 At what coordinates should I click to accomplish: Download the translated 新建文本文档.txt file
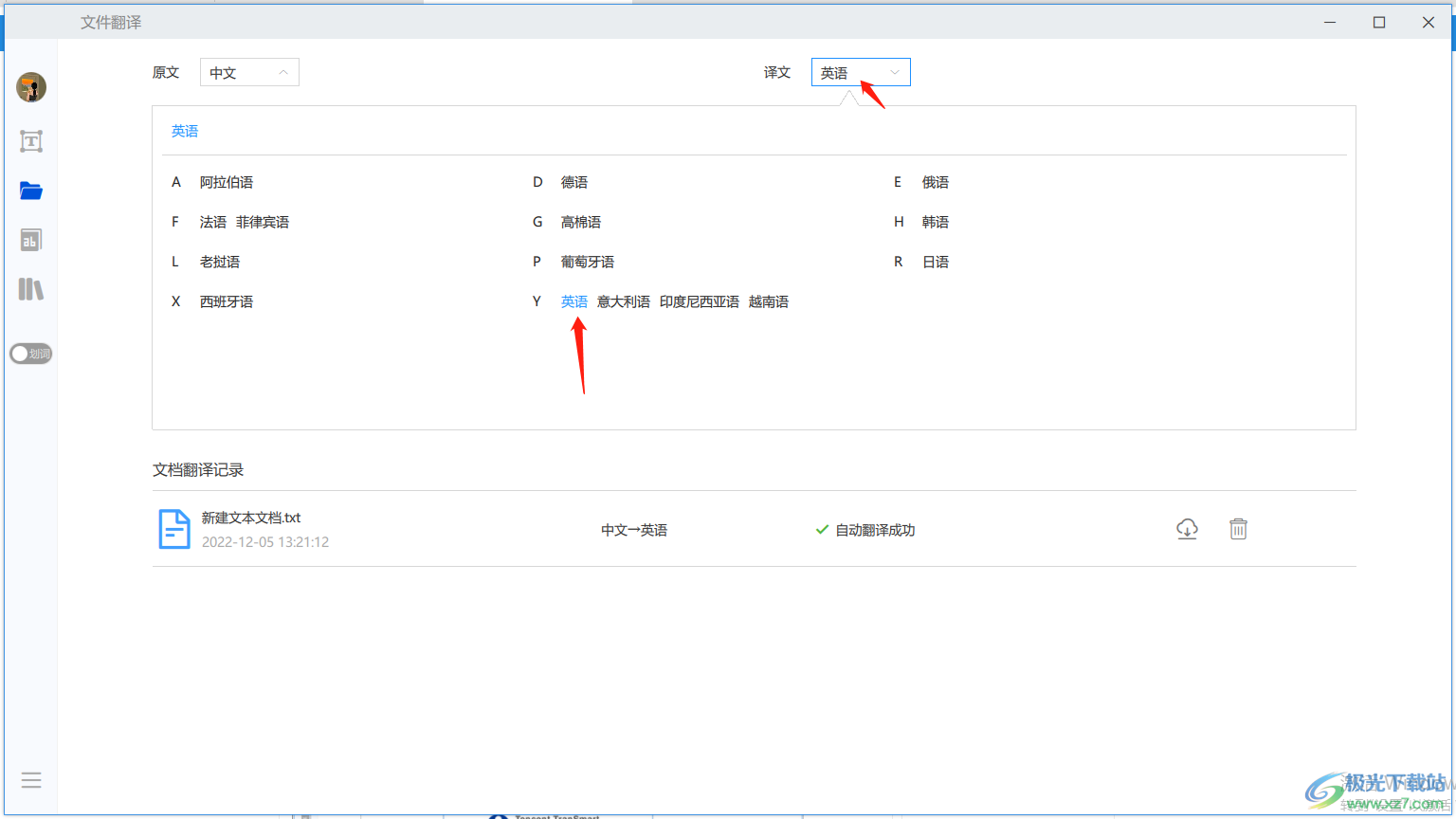point(1187,529)
